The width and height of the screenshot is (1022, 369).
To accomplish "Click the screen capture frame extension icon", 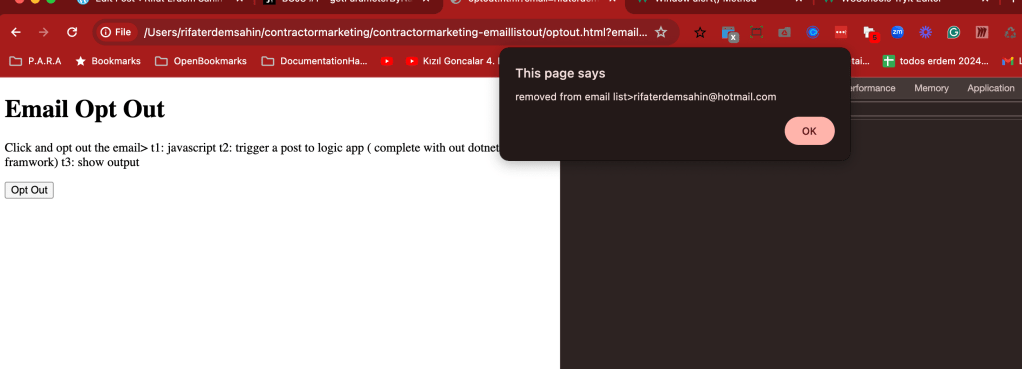I will (x=757, y=32).
